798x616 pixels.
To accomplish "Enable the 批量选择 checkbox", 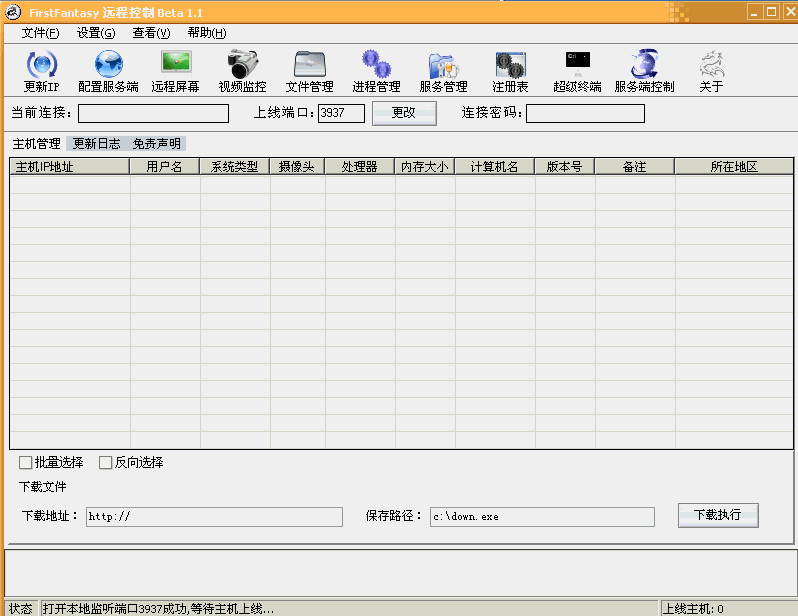I will (26, 462).
